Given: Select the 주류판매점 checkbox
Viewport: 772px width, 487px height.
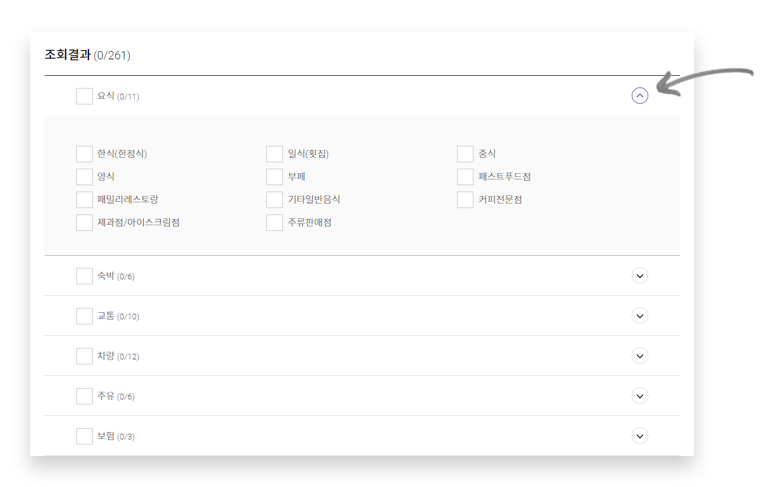Looking at the screenshot, I should (274, 223).
